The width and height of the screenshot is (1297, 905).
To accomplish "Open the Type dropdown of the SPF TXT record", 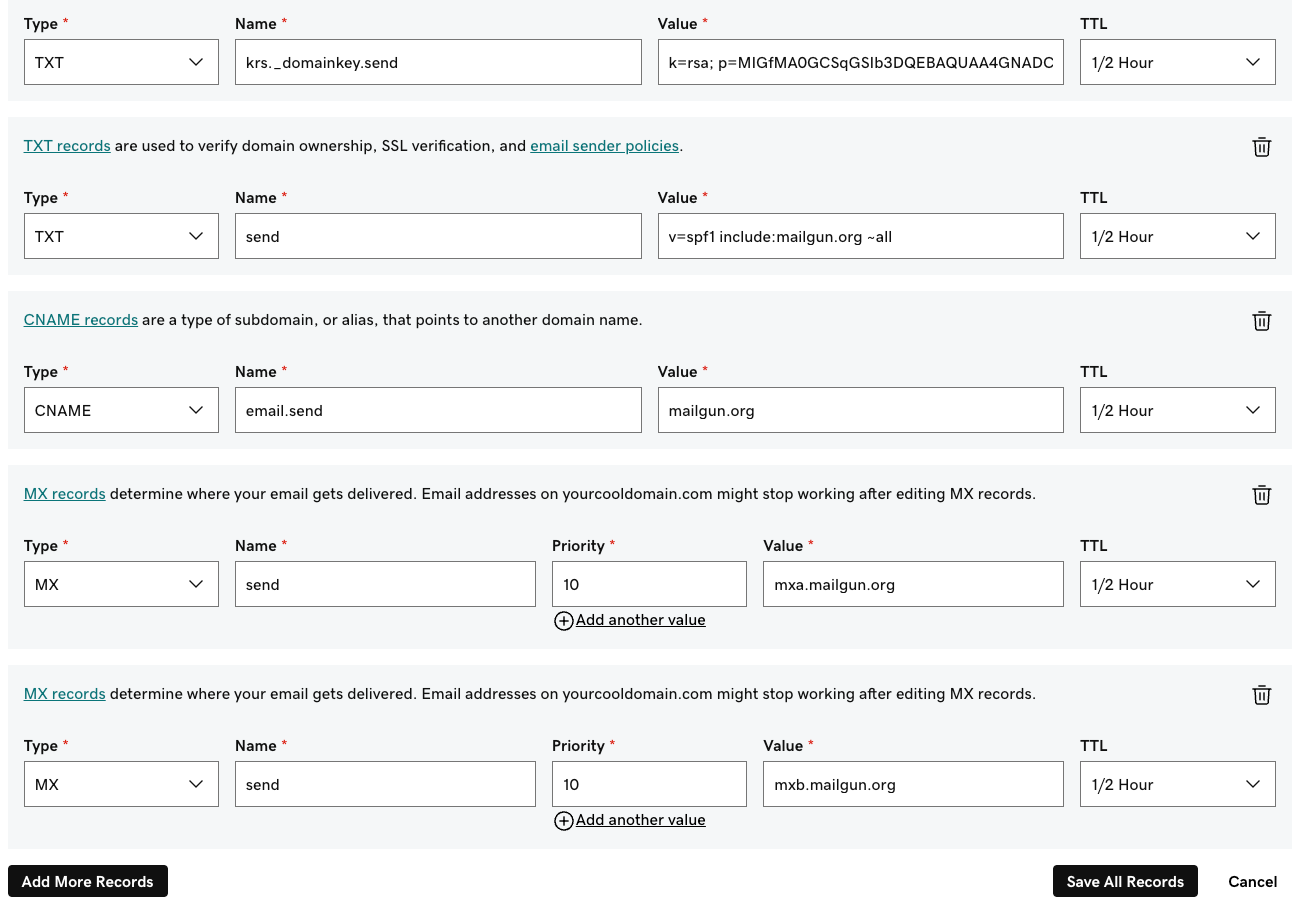I will (120, 236).
